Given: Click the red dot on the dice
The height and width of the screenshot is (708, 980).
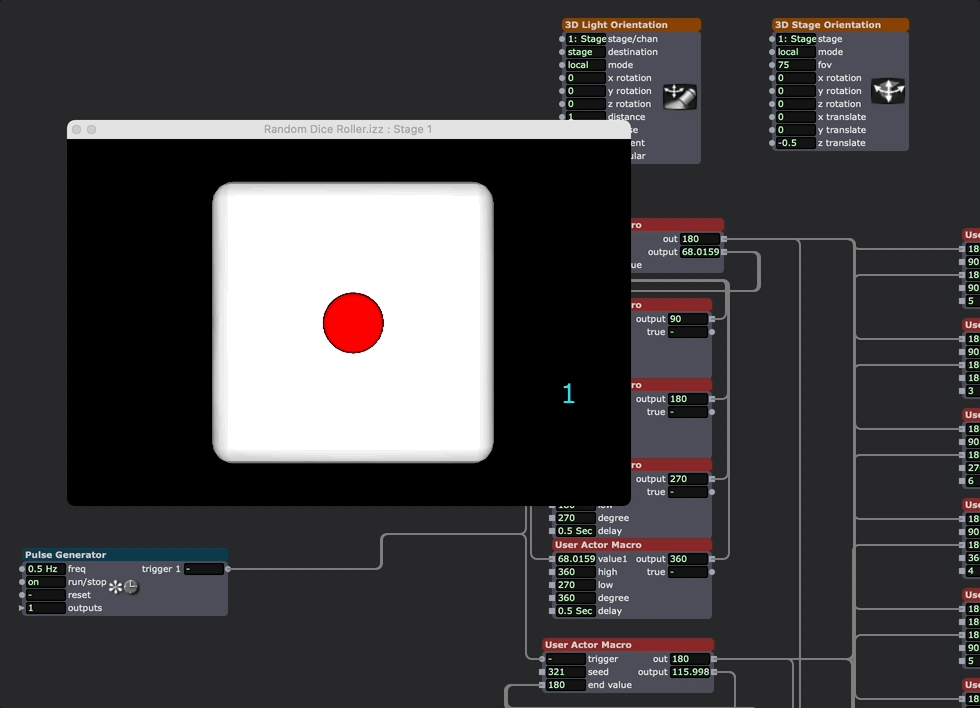Looking at the screenshot, I should pyautogui.click(x=353, y=323).
